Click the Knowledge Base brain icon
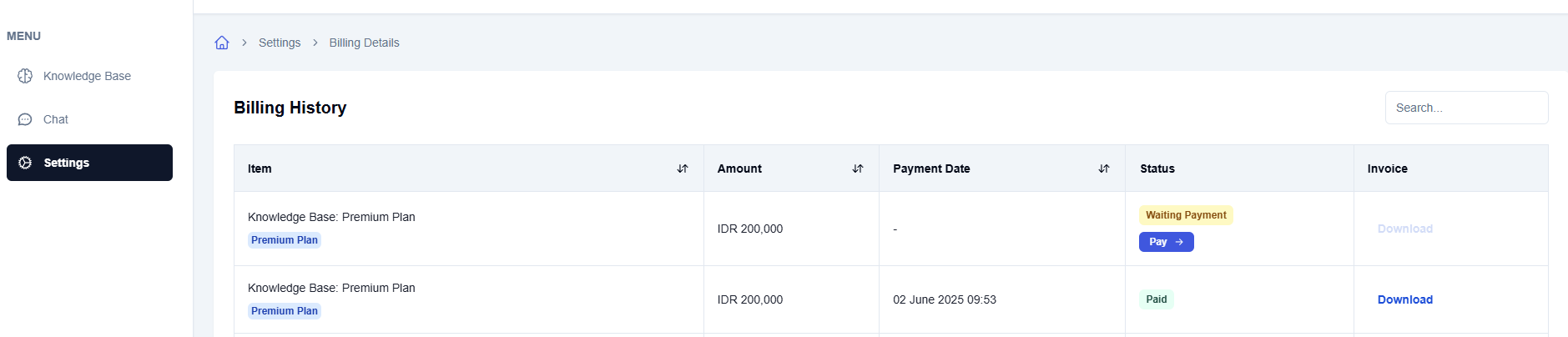The width and height of the screenshot is (1568, 337). (x=25, y=76)
